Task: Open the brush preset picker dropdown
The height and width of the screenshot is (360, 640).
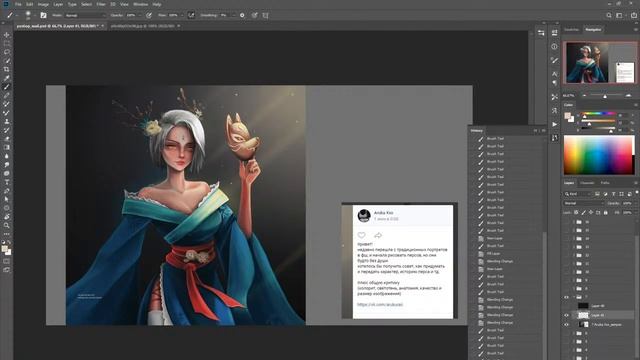Action: (34, 15)
